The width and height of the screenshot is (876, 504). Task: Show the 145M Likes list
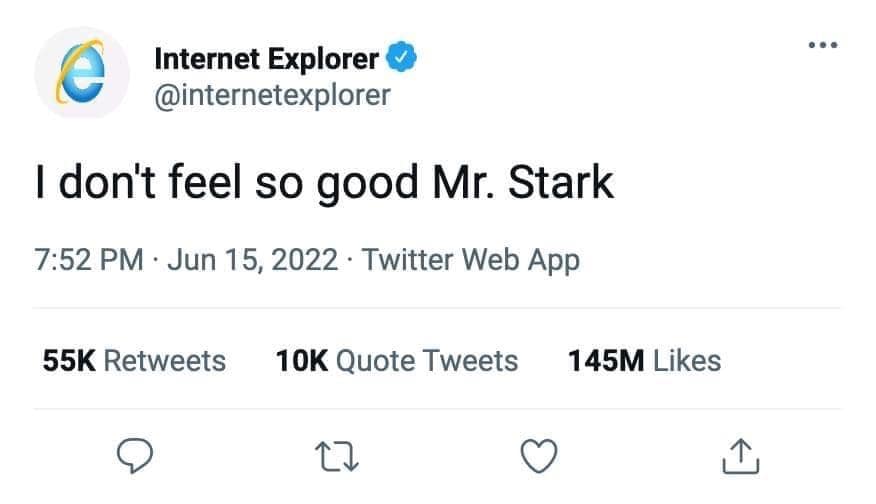coord(644,360)
